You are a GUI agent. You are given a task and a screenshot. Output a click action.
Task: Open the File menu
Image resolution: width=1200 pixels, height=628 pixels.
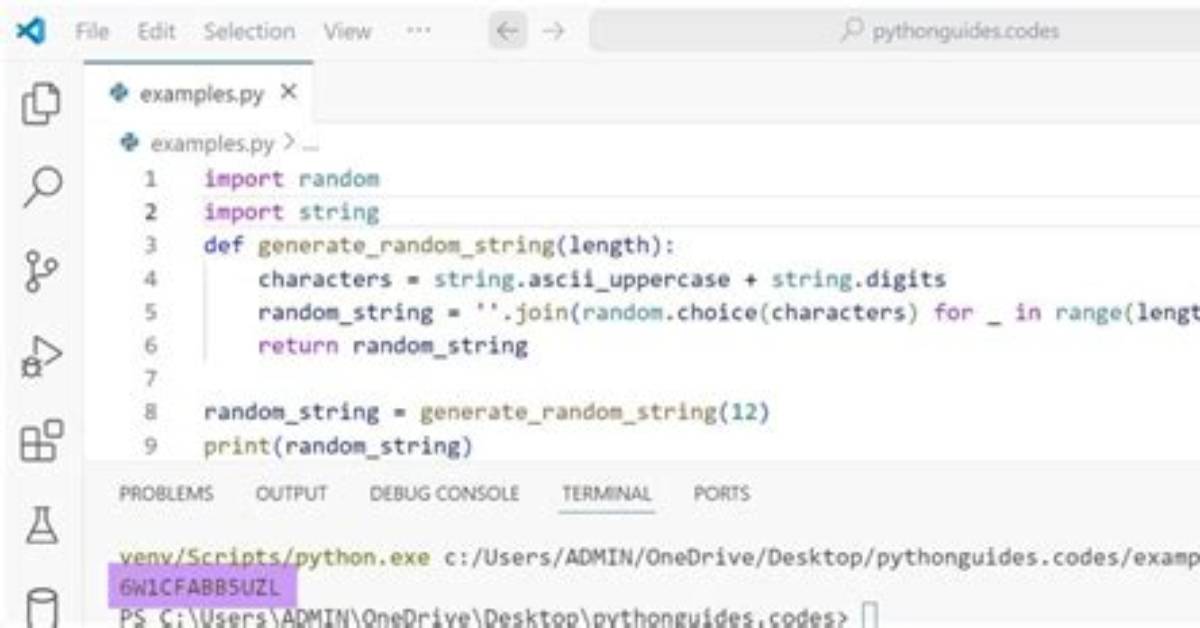[x=93, y=31]
